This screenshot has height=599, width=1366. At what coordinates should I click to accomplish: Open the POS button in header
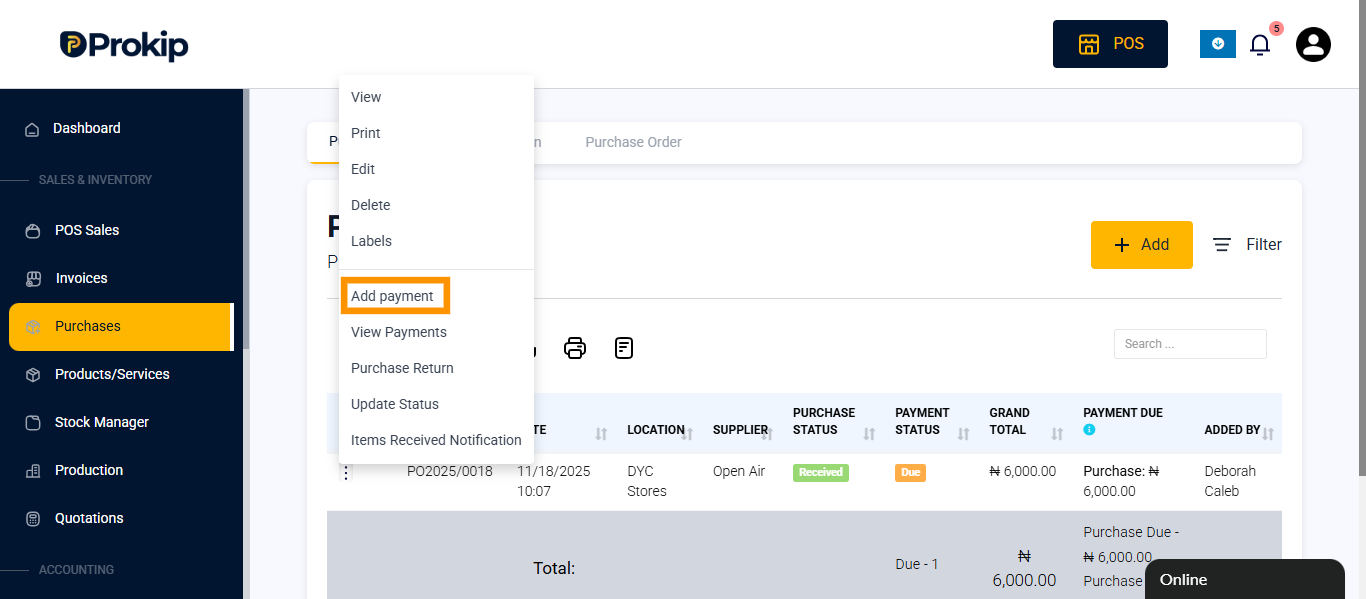[1110, 44]
